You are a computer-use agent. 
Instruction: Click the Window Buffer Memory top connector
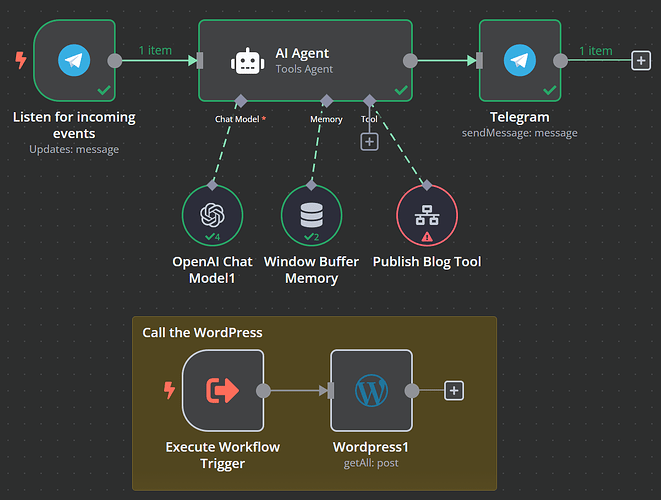coord(312,185)
